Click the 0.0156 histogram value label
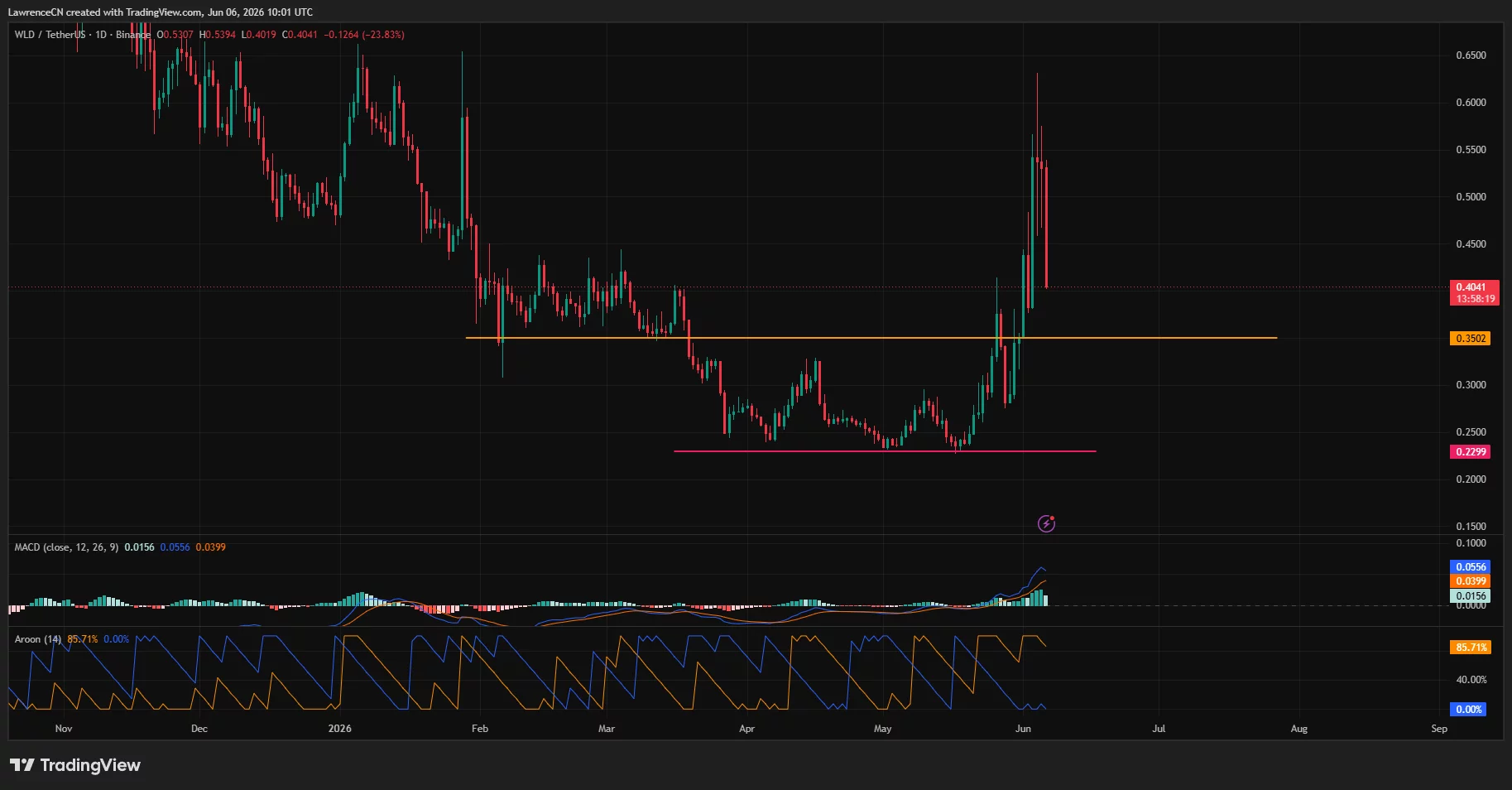The height and width of the screenshot is (790, 1512). pos(1471,596)
